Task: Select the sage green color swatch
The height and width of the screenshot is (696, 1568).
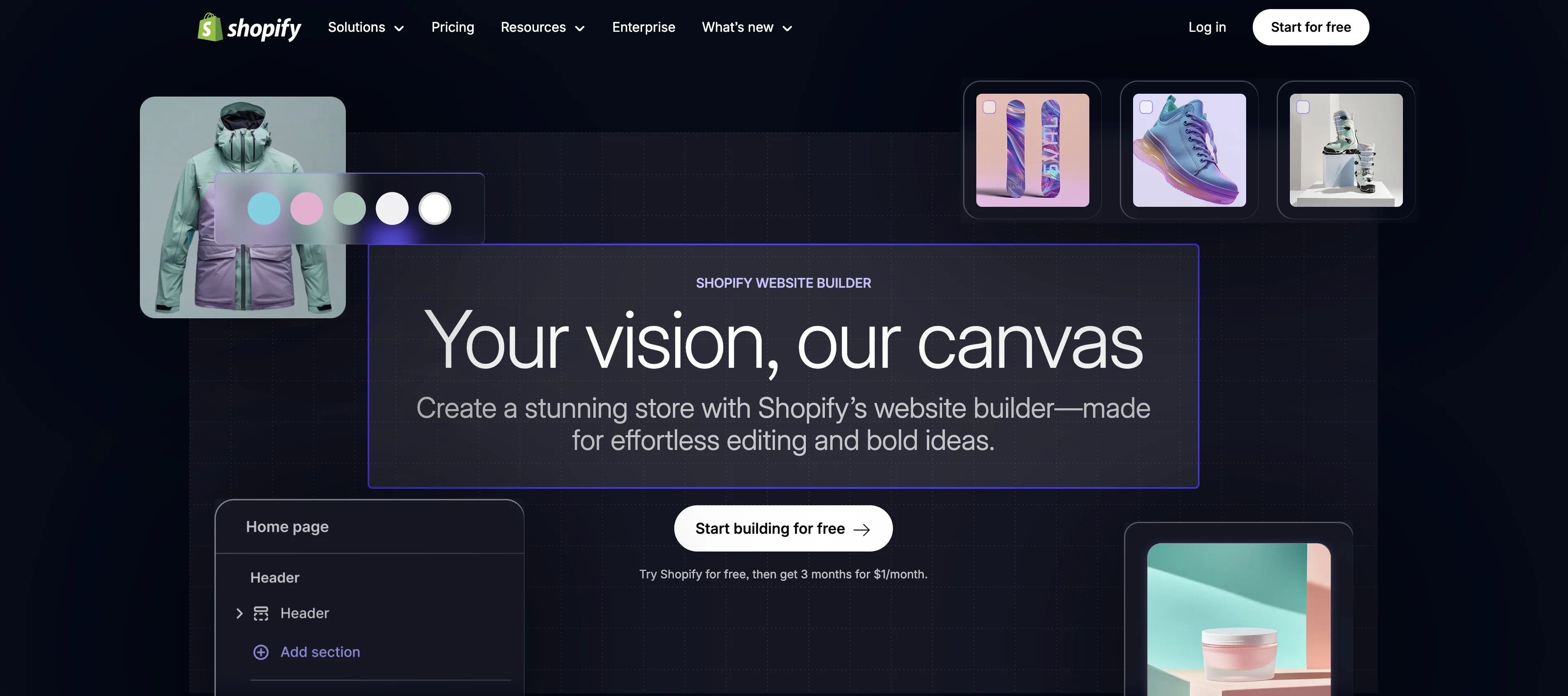Action: [349, 208]
